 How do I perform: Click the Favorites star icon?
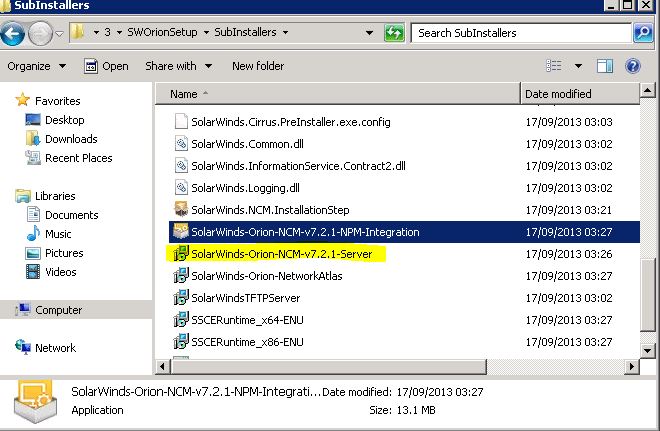[22, 100]
